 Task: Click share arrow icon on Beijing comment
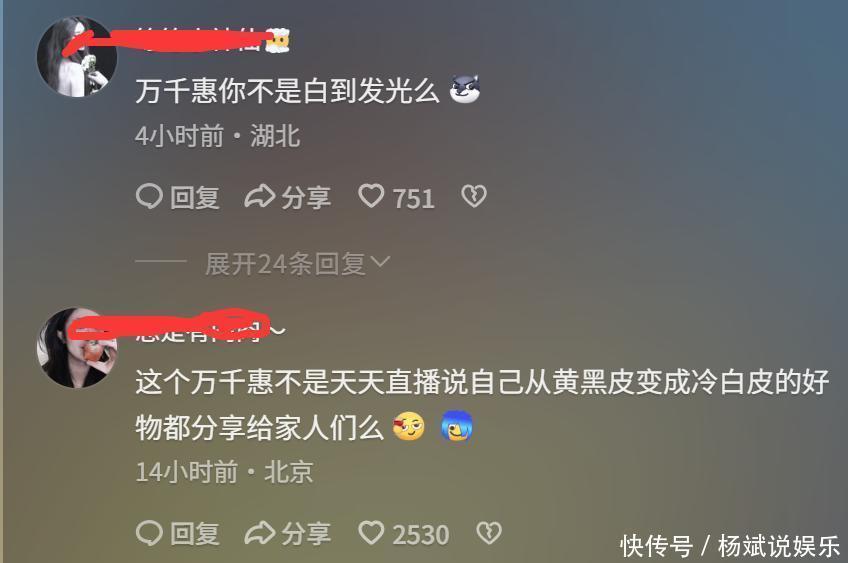click(260, 533)
